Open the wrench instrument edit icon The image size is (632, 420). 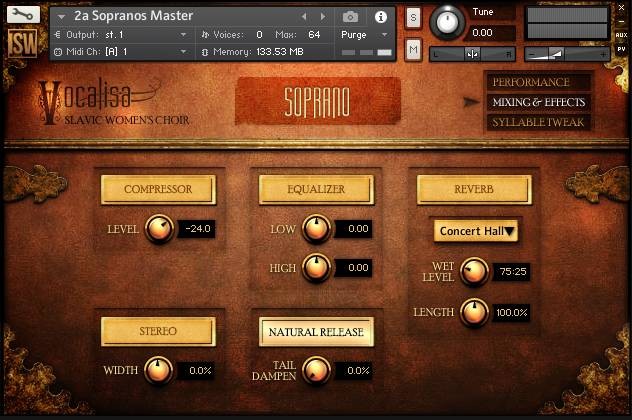click(23, 15)
